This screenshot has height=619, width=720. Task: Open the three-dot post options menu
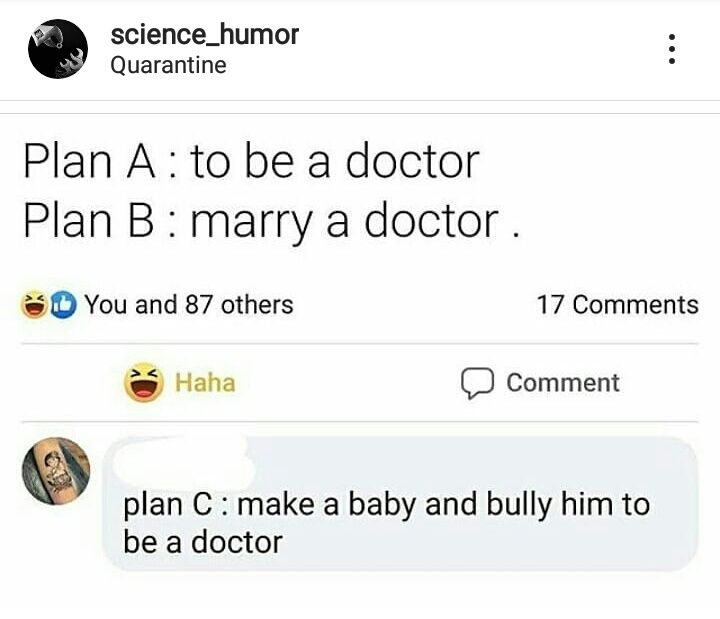[672, 49]
